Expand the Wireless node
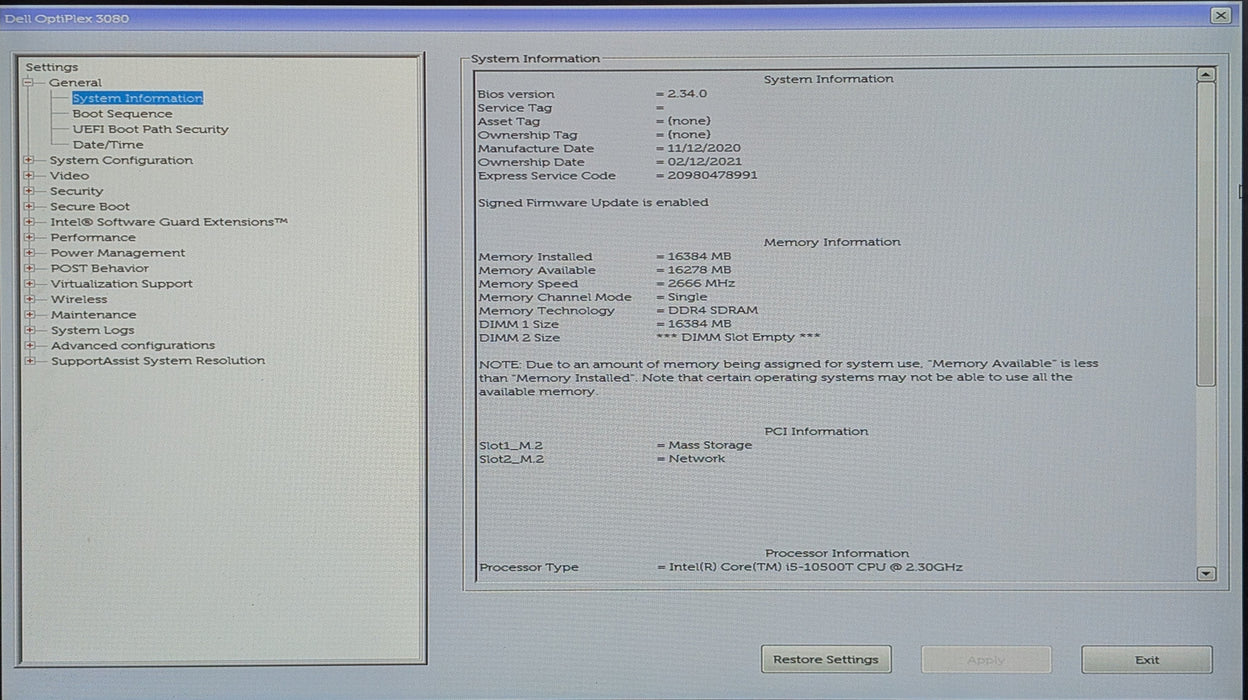 coord(29,299)
